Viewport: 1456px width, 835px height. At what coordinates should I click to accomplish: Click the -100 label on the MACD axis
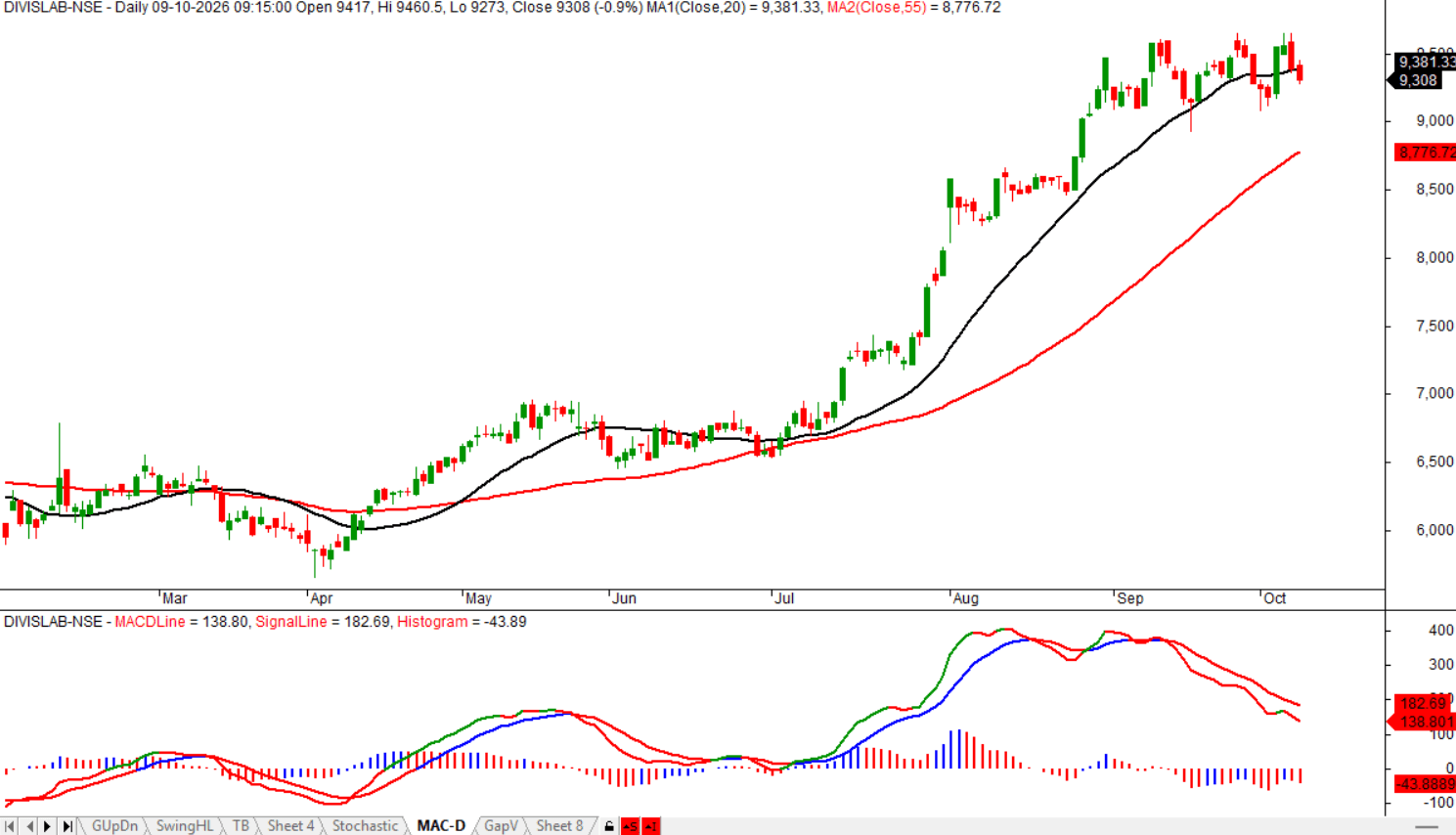pyautogui.click(x=1437, y=803)
